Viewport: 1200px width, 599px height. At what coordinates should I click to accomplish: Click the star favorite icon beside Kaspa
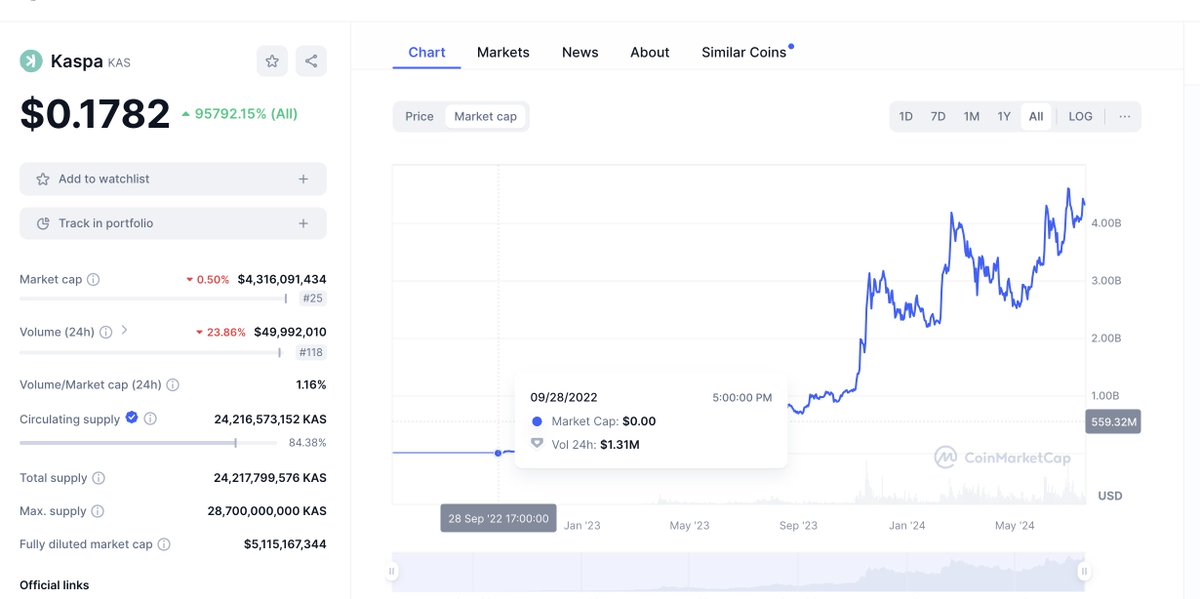click(272, 61)
